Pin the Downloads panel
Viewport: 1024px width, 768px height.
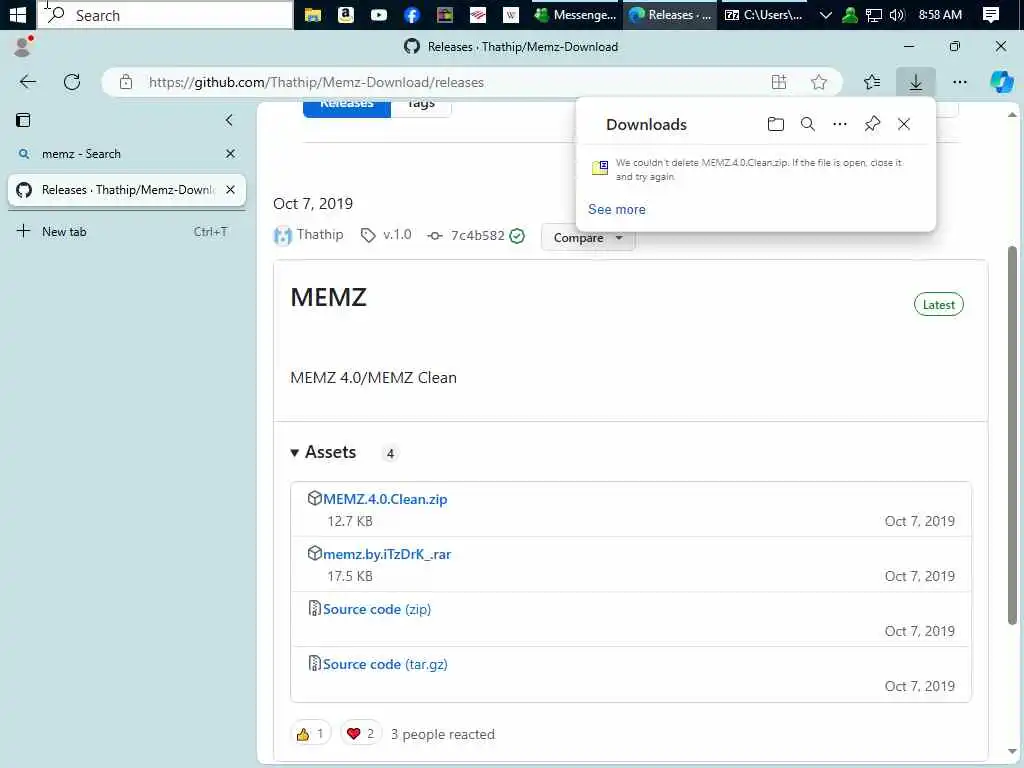tap(872, 124)
